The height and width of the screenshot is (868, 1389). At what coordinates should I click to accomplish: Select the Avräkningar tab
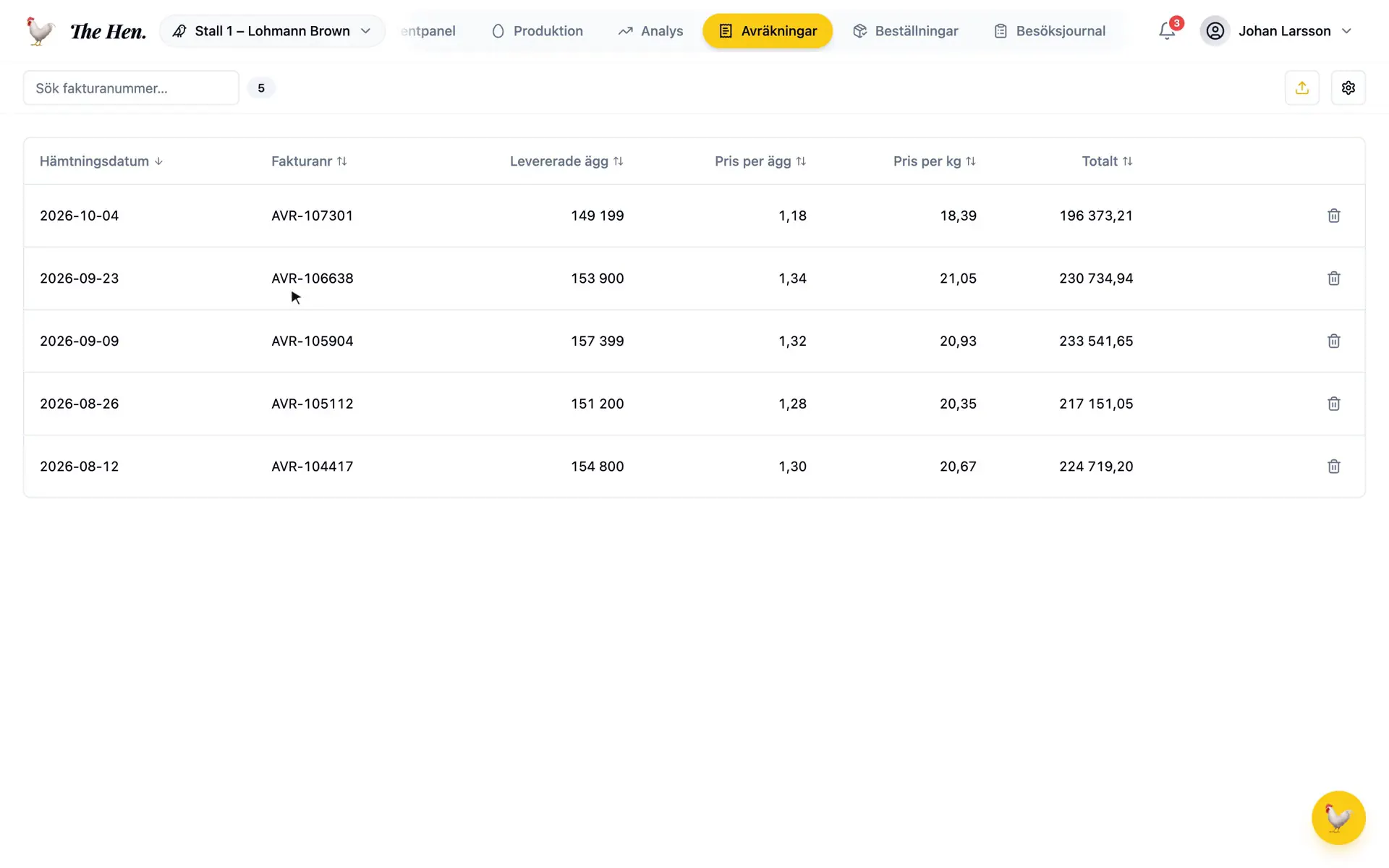(x=768, y=30)
